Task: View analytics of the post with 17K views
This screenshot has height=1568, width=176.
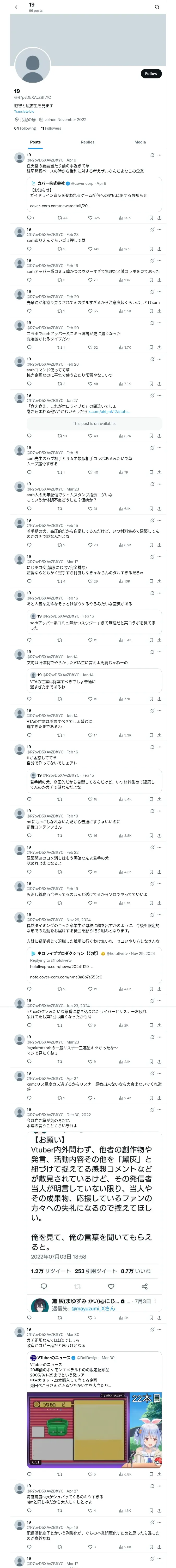Action: click(124, 249)
